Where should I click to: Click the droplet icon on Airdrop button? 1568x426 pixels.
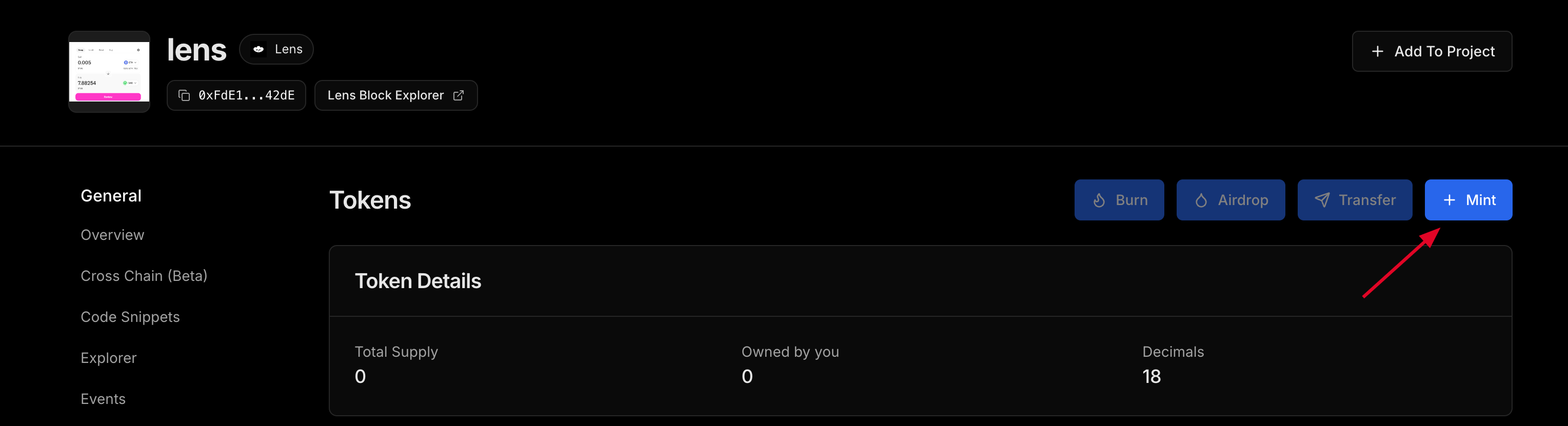(1200, 200)
